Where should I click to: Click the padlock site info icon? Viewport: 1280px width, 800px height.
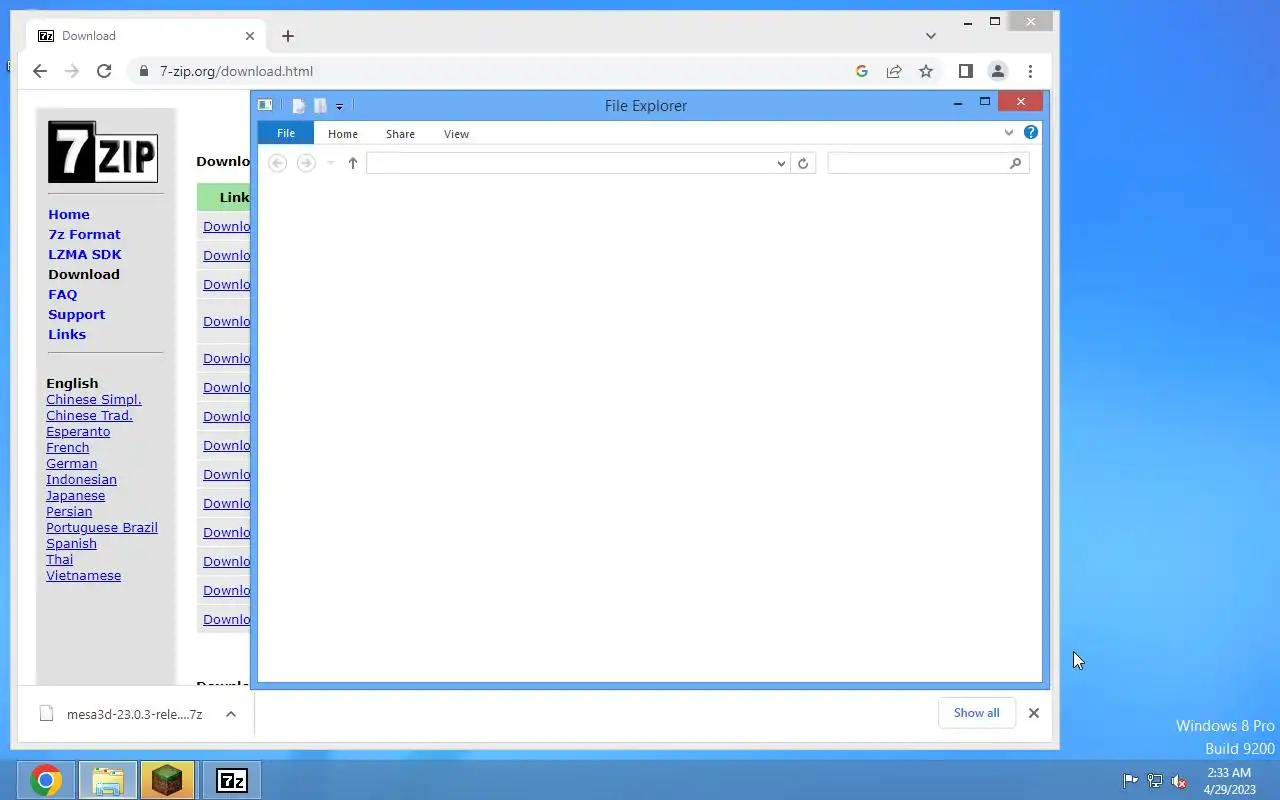click(x=144, y=71)
